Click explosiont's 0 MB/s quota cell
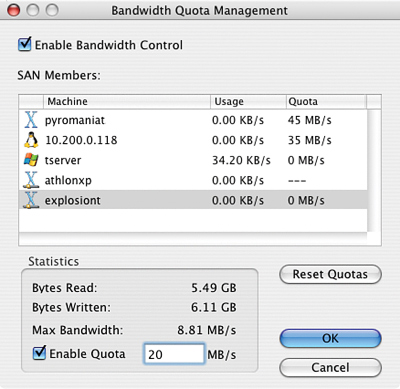 point(306,200)
